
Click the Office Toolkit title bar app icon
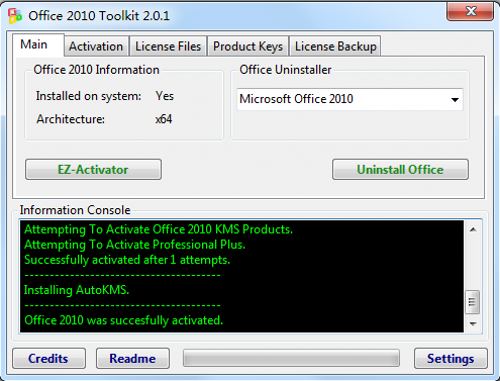point(15,16)
